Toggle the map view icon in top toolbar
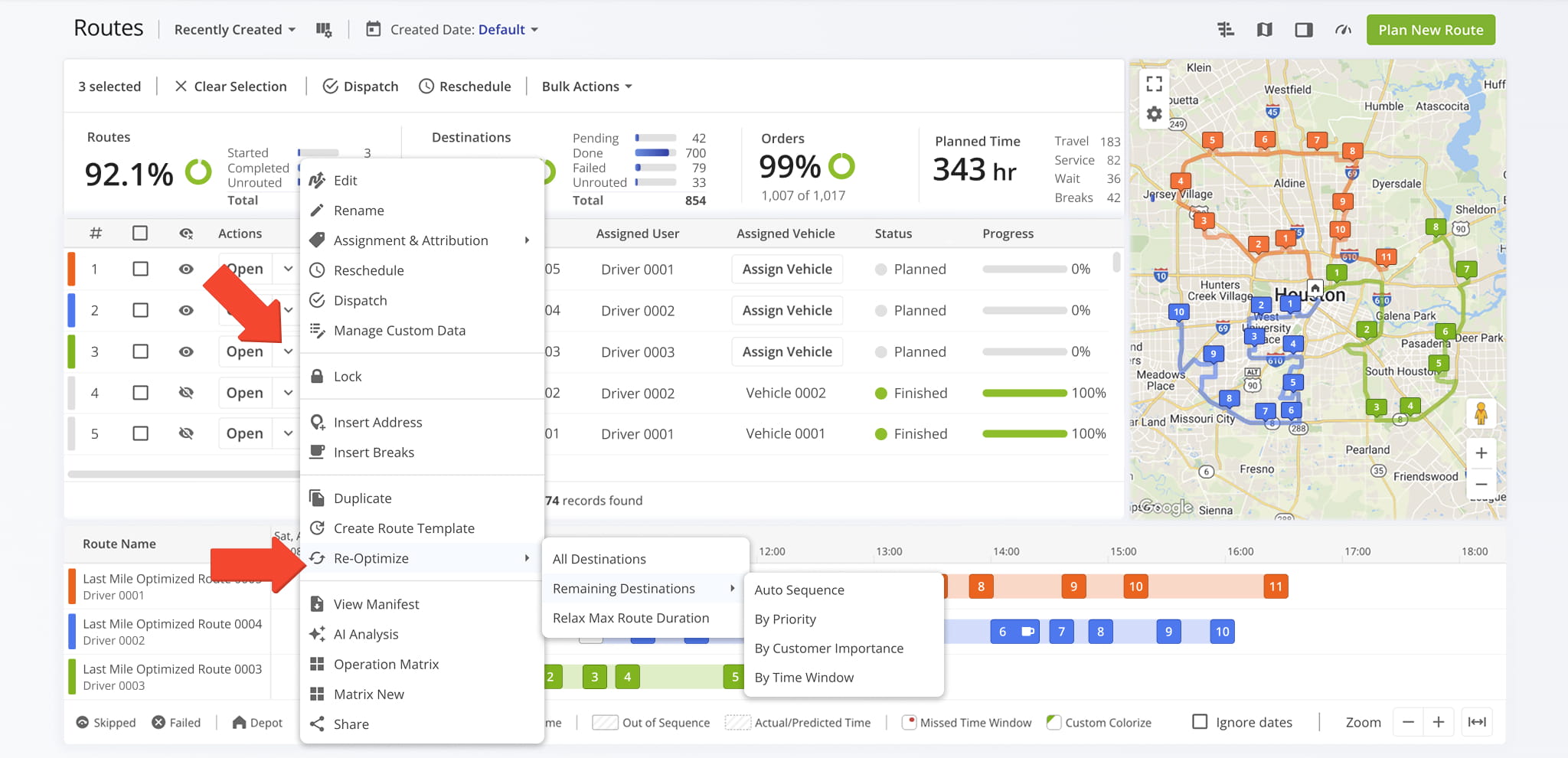This screenshot has width=1568, height=758. click(1265, 30)
